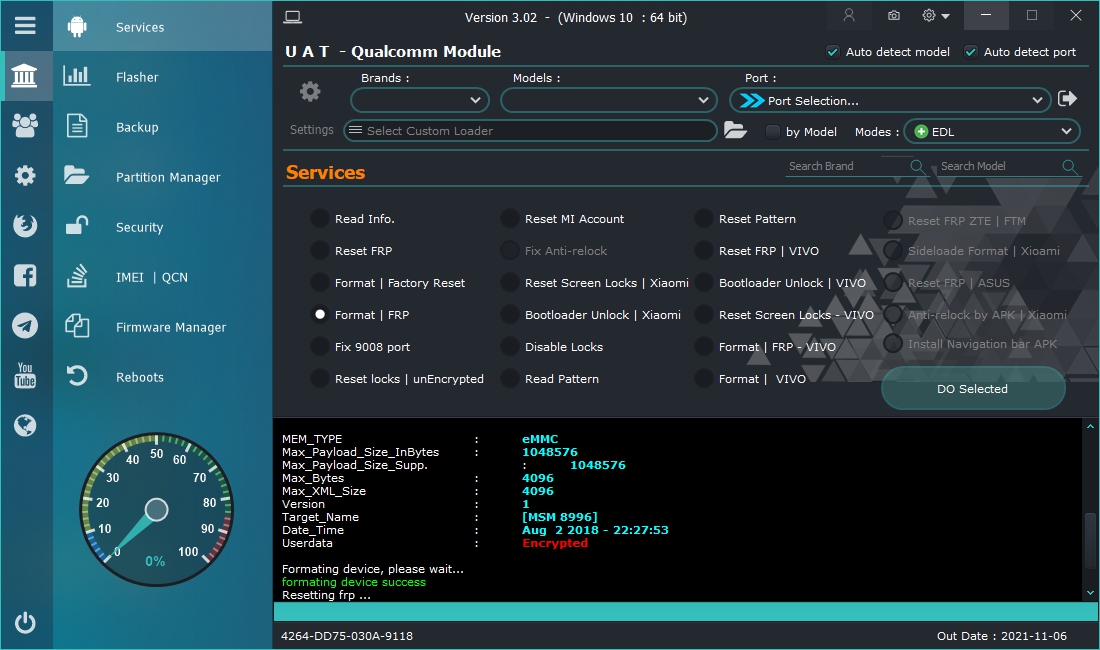Click the Android robot Services icon

click(x=77, y=27)
